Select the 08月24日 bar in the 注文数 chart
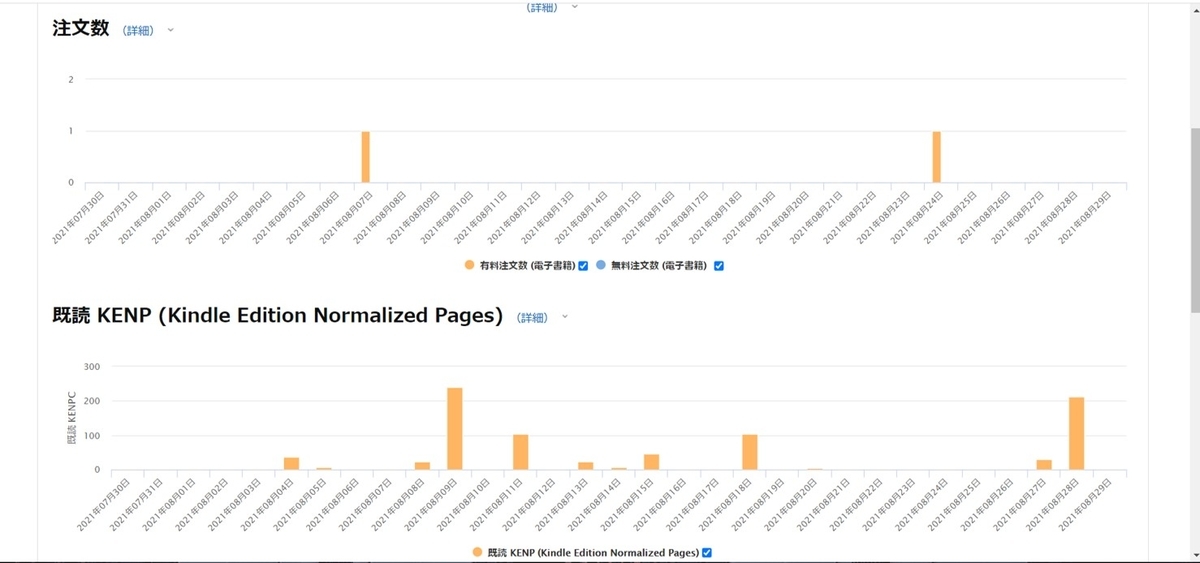This screenshot has height=563, width=1200. [x=937, y=157]
